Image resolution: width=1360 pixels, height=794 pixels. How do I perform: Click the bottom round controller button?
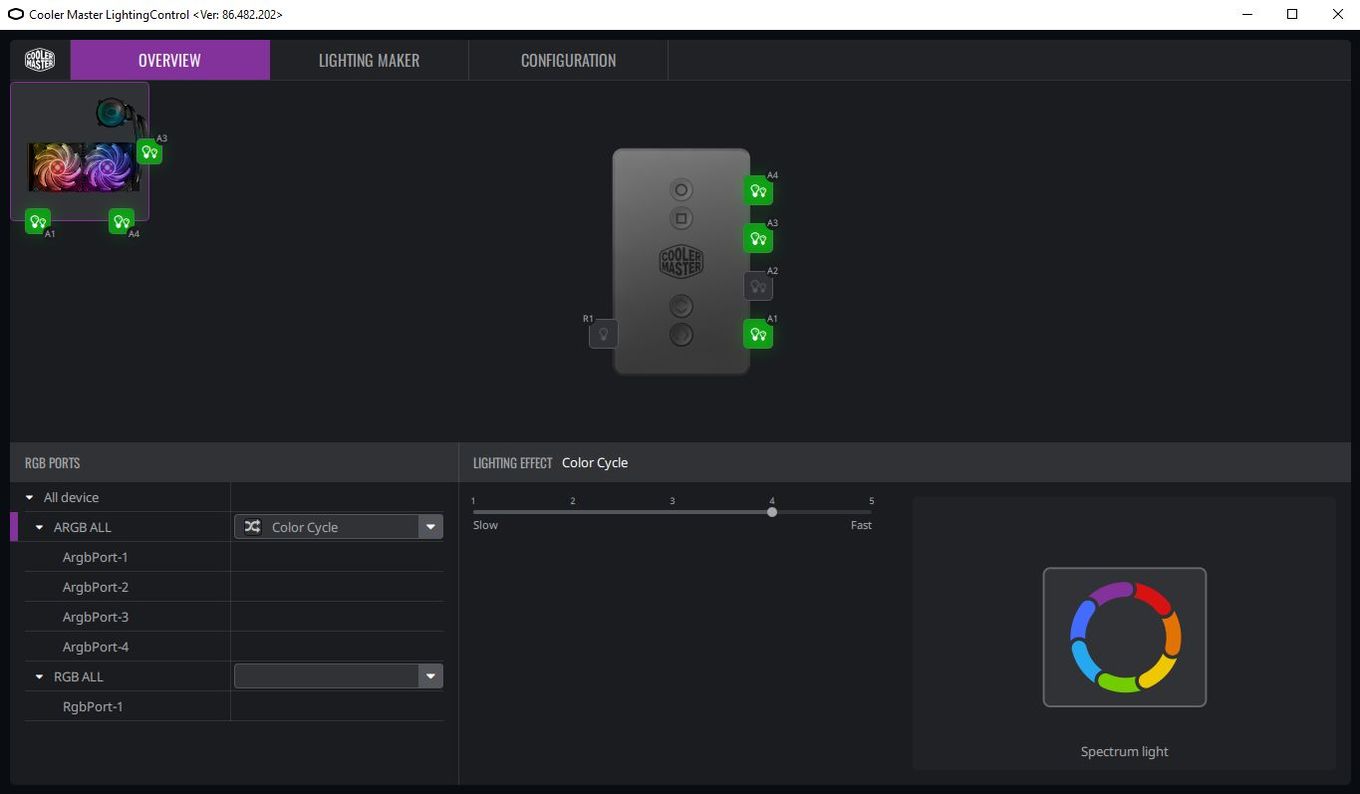pos(681,334)
